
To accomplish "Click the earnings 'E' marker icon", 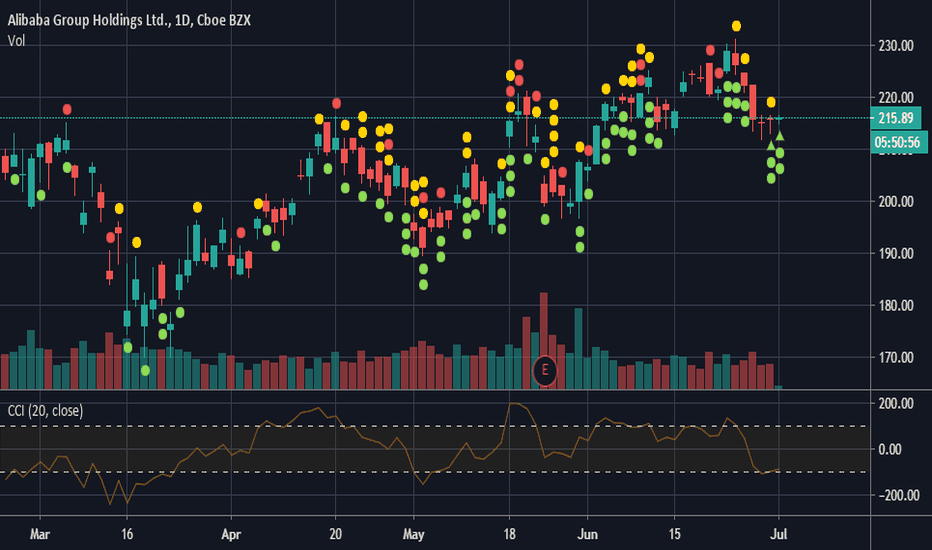I will (x=544, y=370).
